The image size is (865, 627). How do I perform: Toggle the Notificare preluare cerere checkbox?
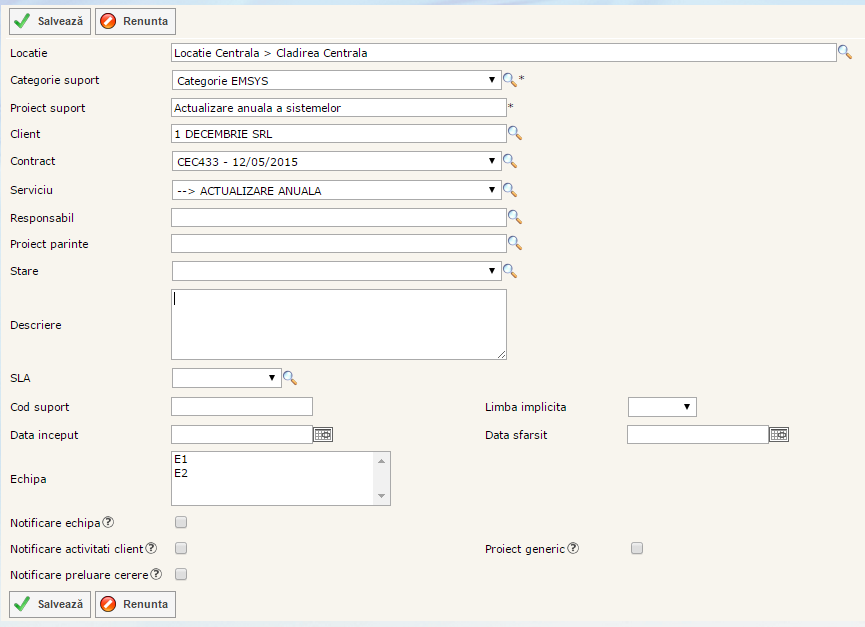click(181, 574)
